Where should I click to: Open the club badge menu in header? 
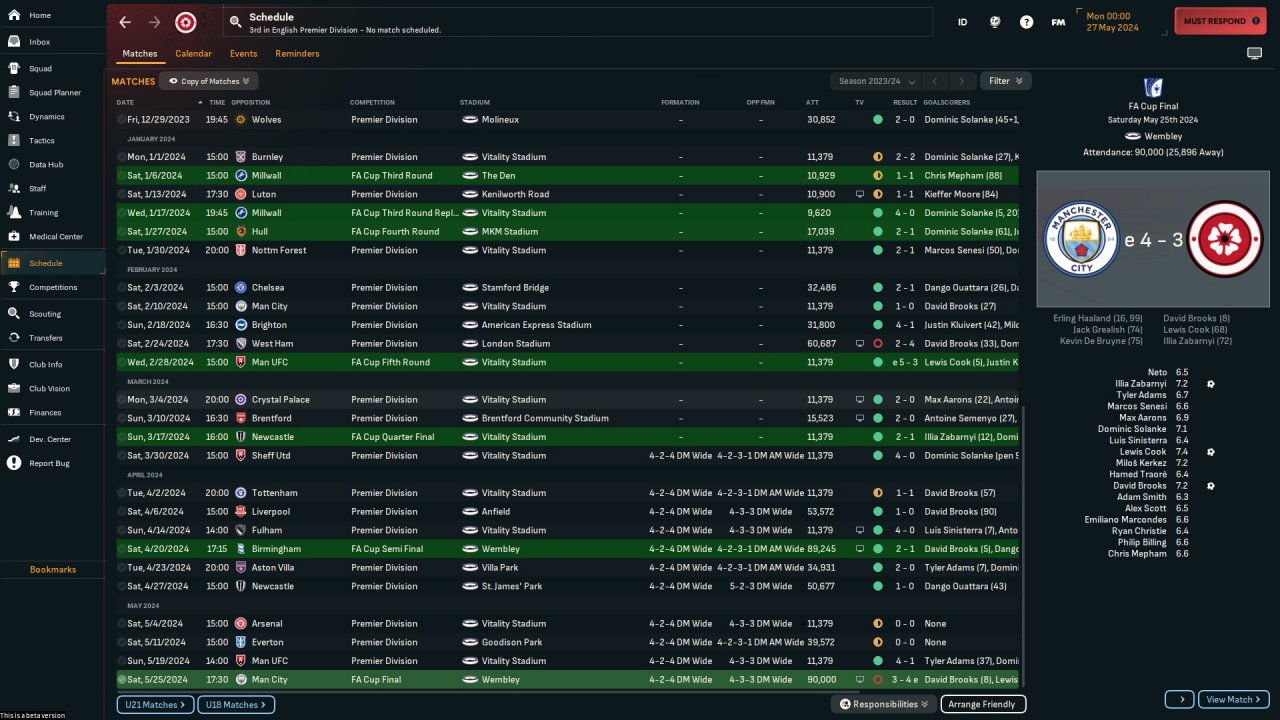[x=185, y=22]
